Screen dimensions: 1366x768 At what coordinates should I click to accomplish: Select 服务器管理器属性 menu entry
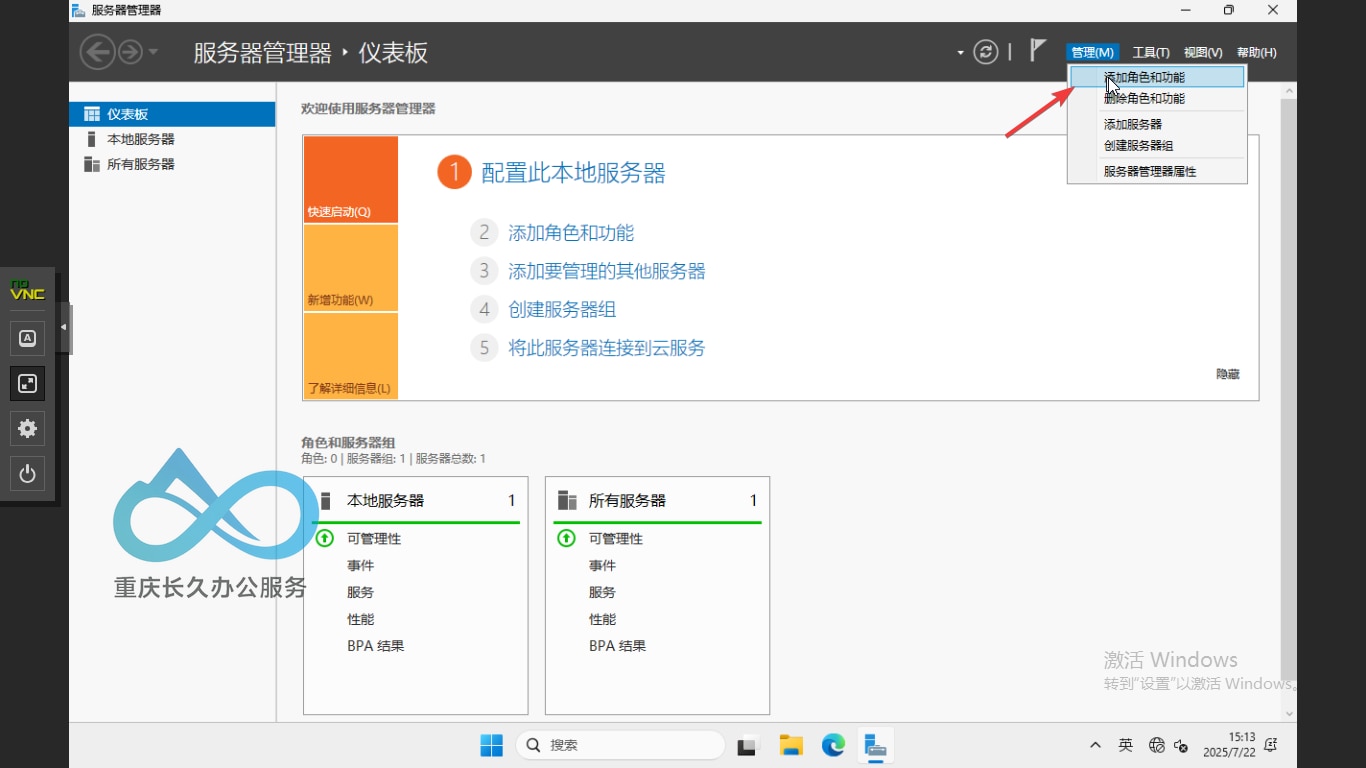click(1157, 171)
